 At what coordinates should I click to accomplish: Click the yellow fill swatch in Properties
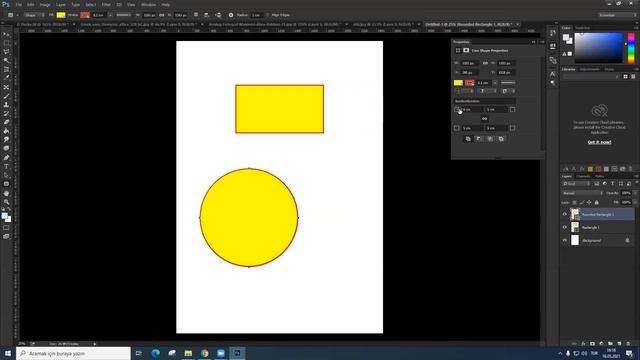458,83
